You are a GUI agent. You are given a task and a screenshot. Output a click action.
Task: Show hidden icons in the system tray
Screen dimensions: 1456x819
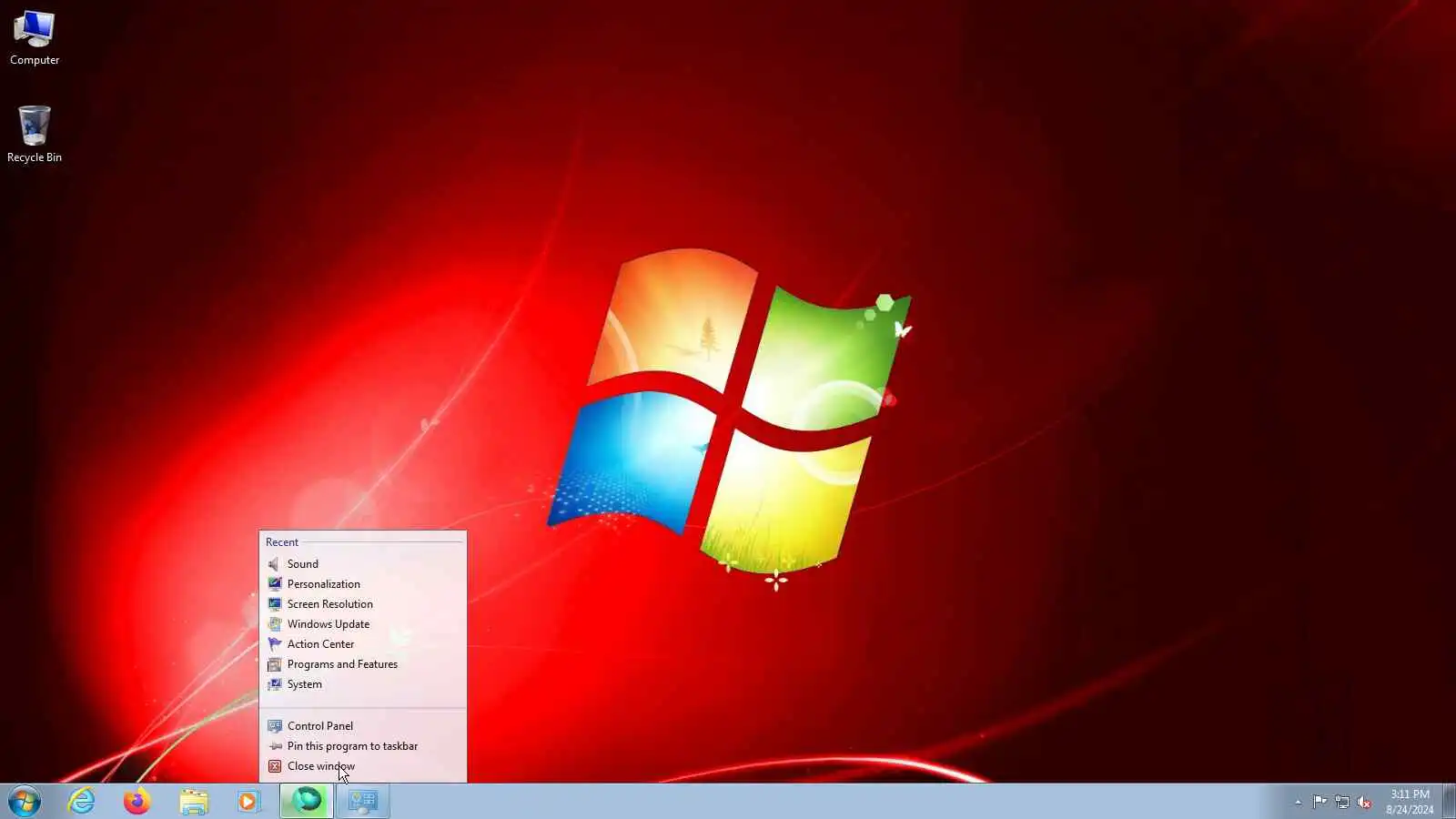(x=1298, y=802)
